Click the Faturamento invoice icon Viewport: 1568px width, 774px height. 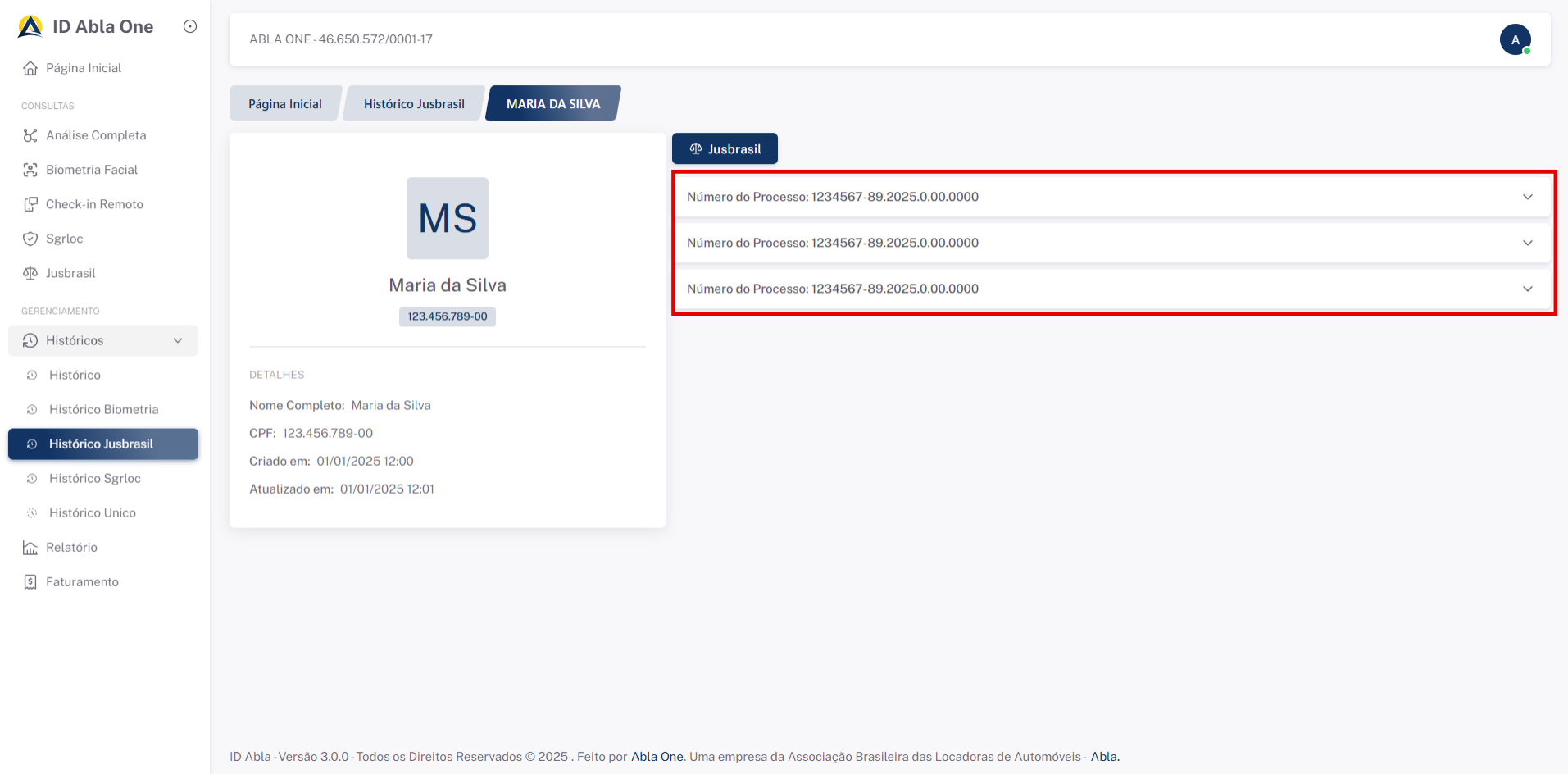[30, 581]
